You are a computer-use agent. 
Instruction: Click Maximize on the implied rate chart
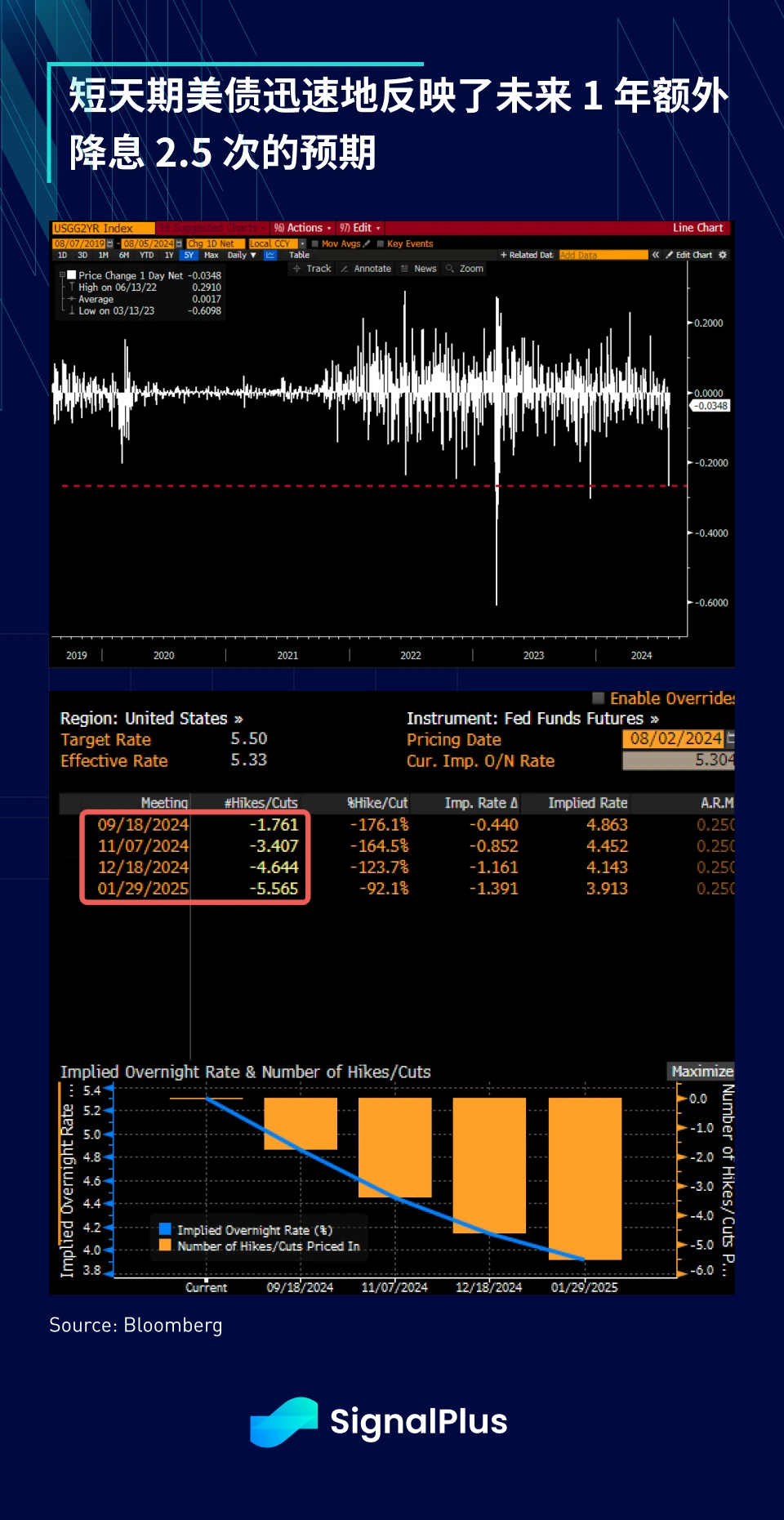702,1071
